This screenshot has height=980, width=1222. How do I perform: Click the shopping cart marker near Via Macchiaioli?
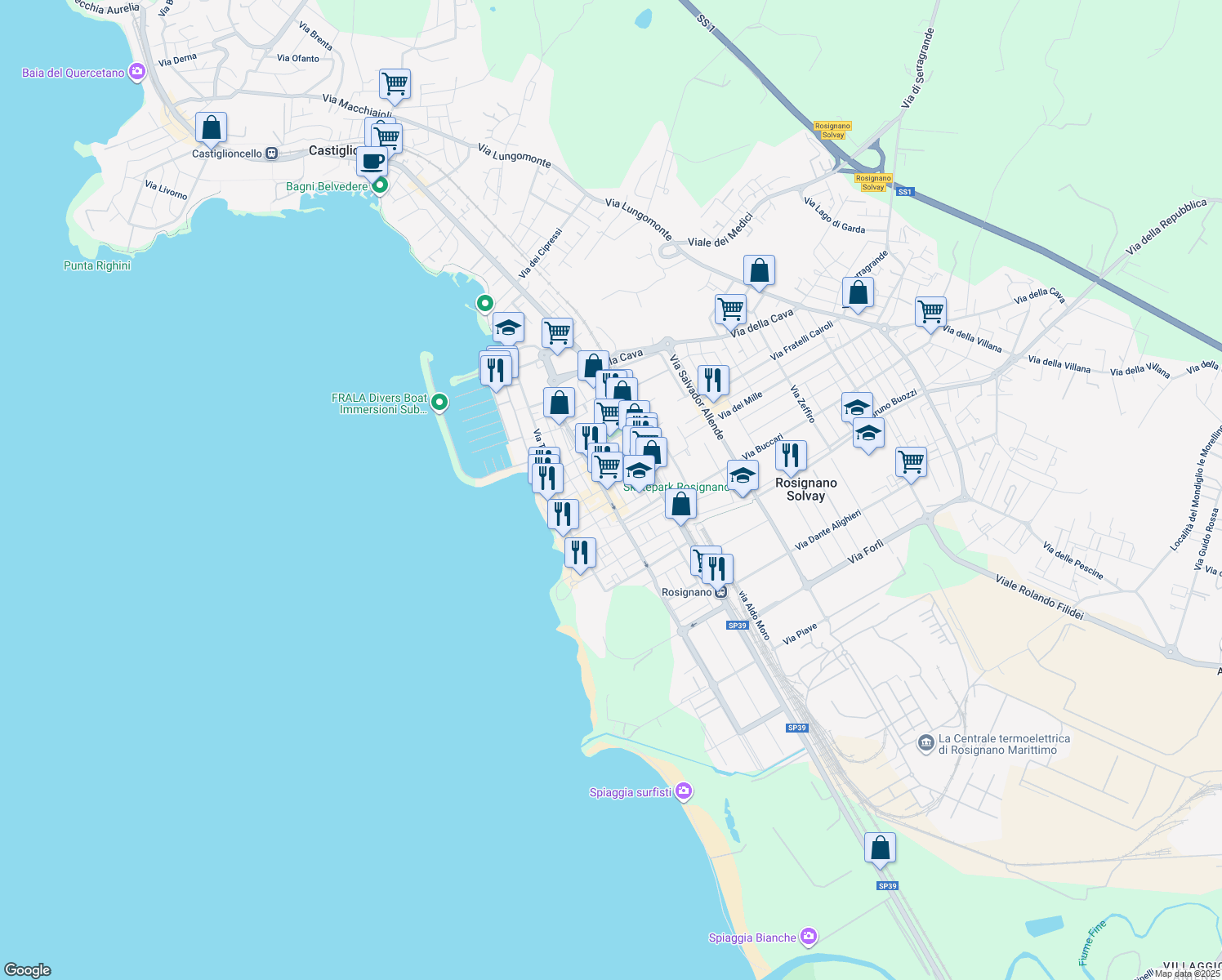point(395,84)
